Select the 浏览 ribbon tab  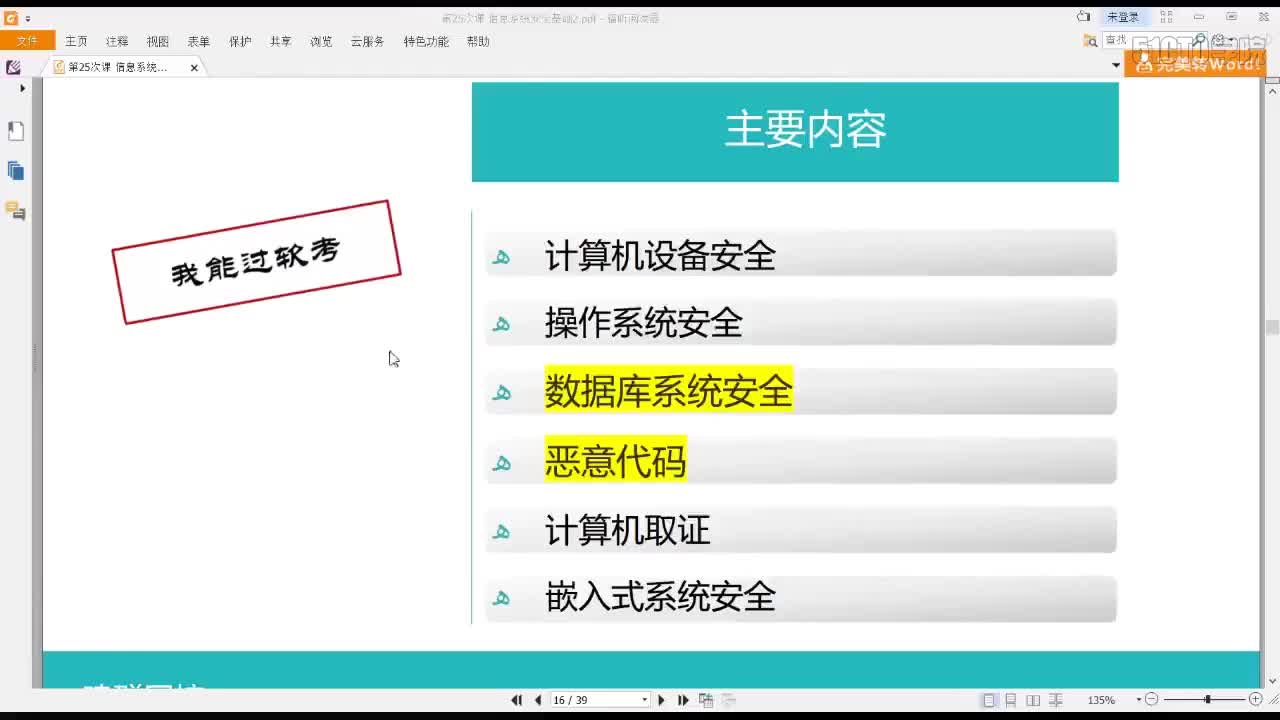coord(321,41)
